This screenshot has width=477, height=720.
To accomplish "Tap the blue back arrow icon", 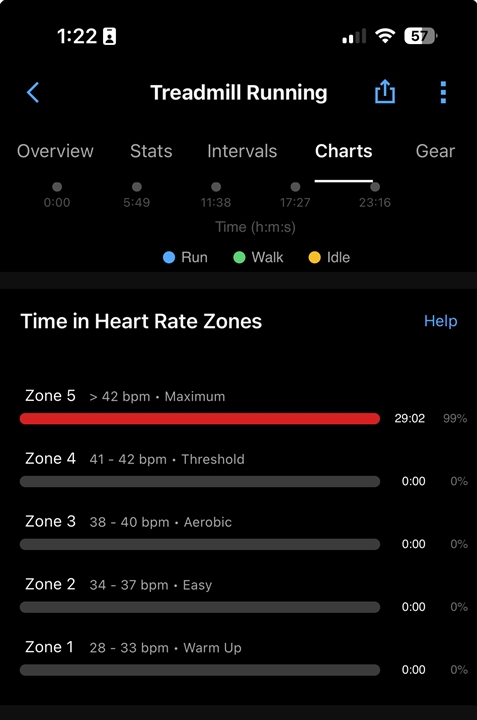I will coord(33,92).
